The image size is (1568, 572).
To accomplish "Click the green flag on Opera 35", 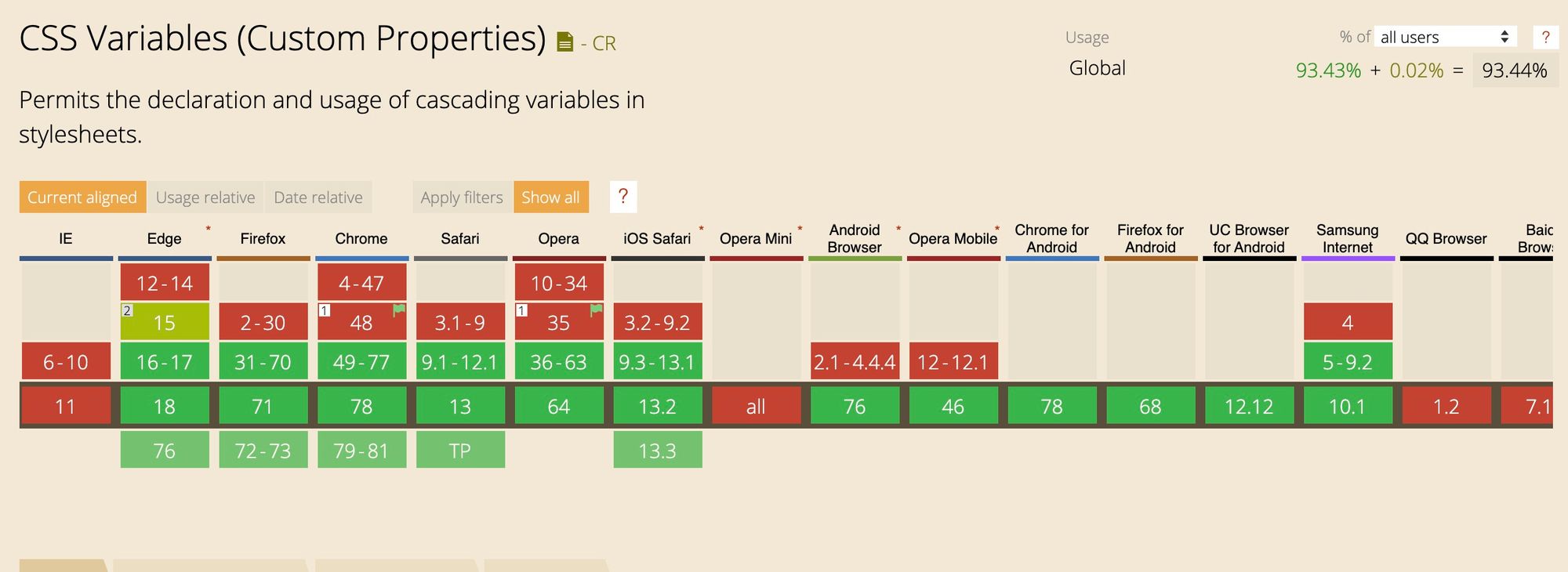I will [x=597, y=310].
